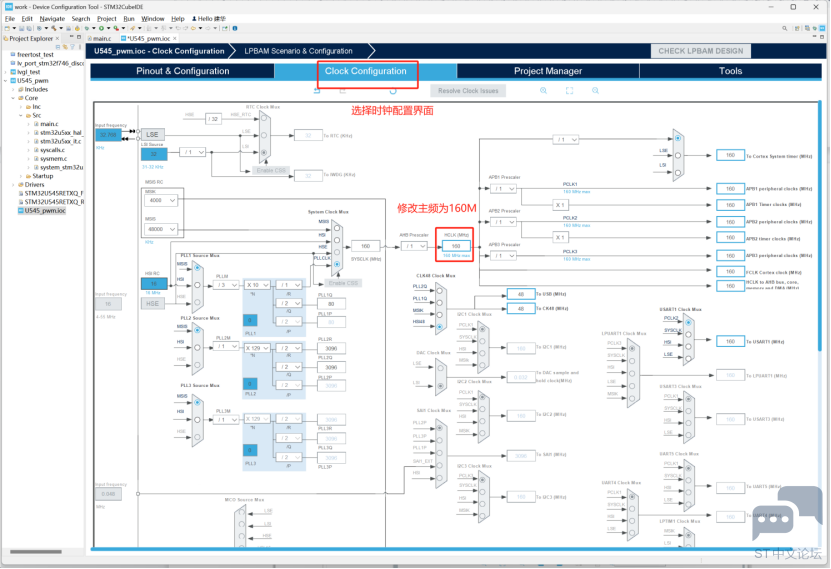Click the undo arrow icon above the clock diagram
Image resolution: width=831 pixels, height=569 pixels.
(x=317, y=91)
